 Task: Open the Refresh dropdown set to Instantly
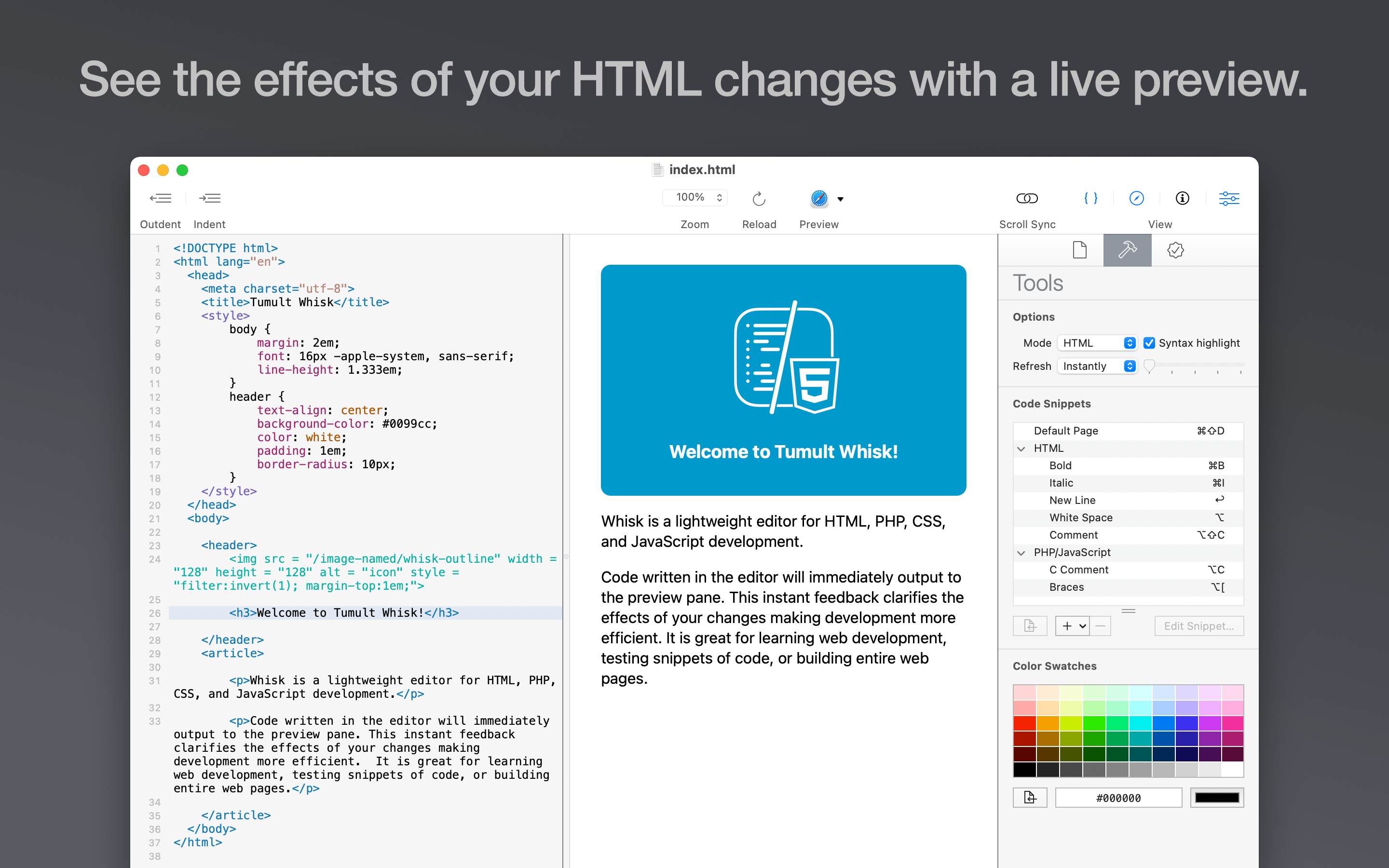(1097, 366)
